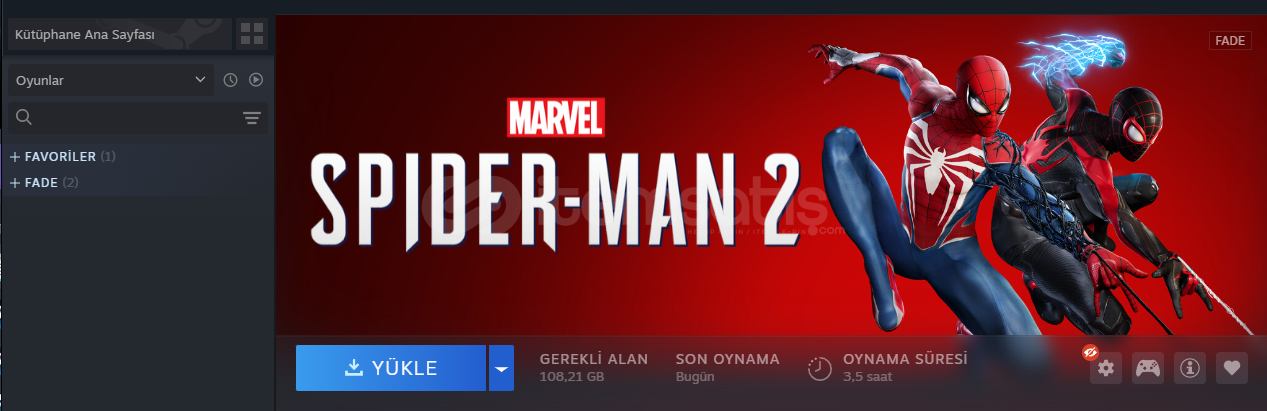The width and height of the screenshot is (1267, 411).
Task: Toggle Spider-Man 2 as favorite heart
Action: [x=1232, y=368]
